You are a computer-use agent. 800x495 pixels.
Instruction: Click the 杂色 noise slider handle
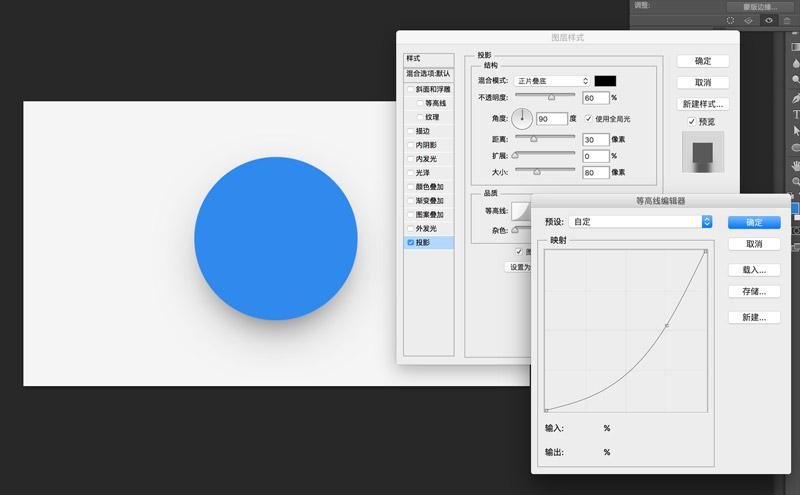click(x=515, y=230)
